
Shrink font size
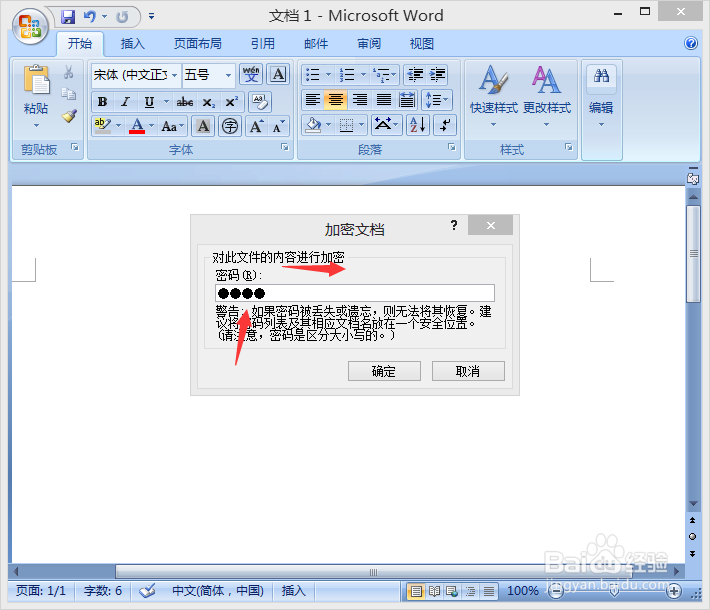coord(278,126)
